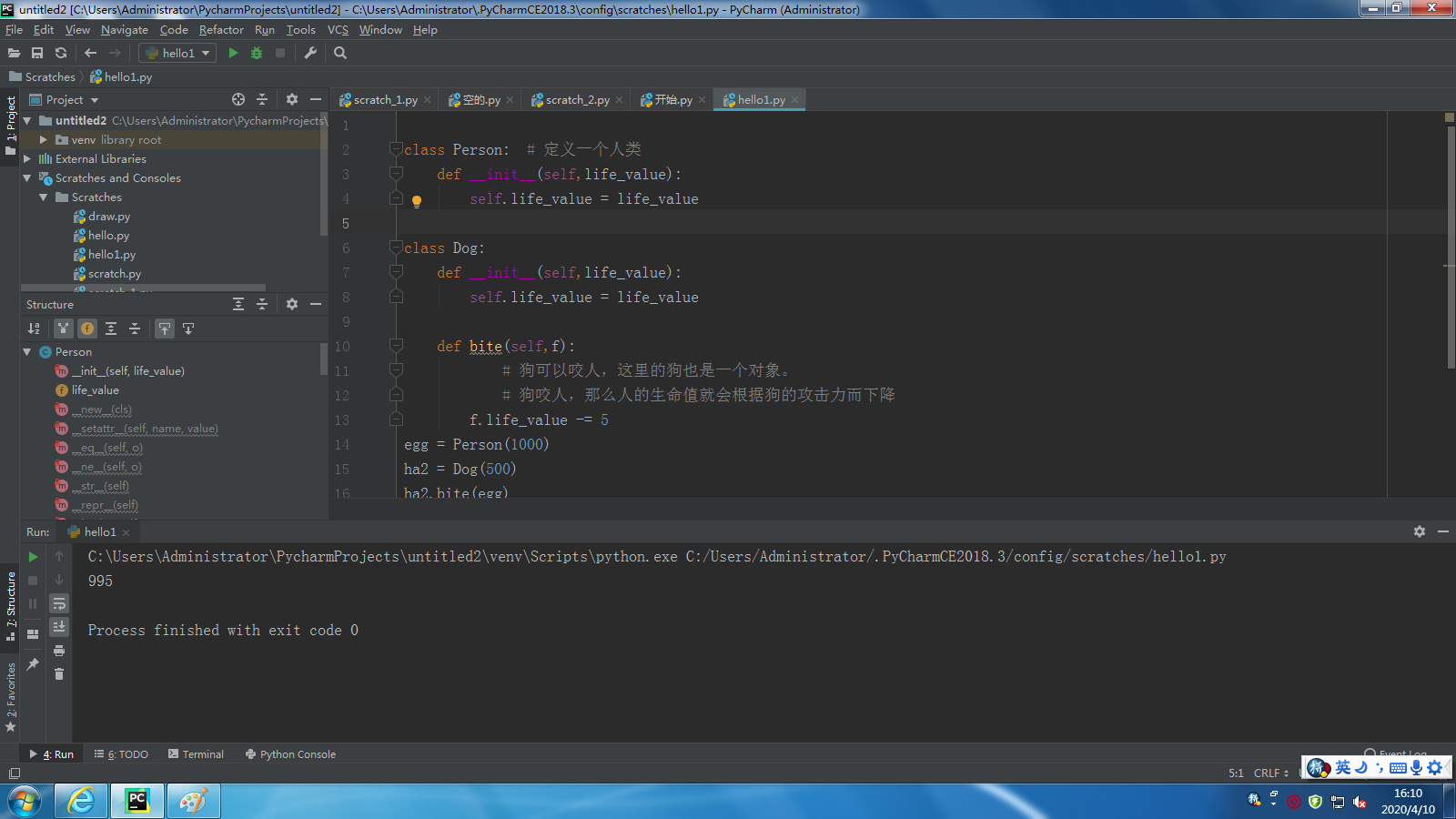Collapse all in the Project panel
Viewport: 1456px width, 819px height.
click(262, 99)
